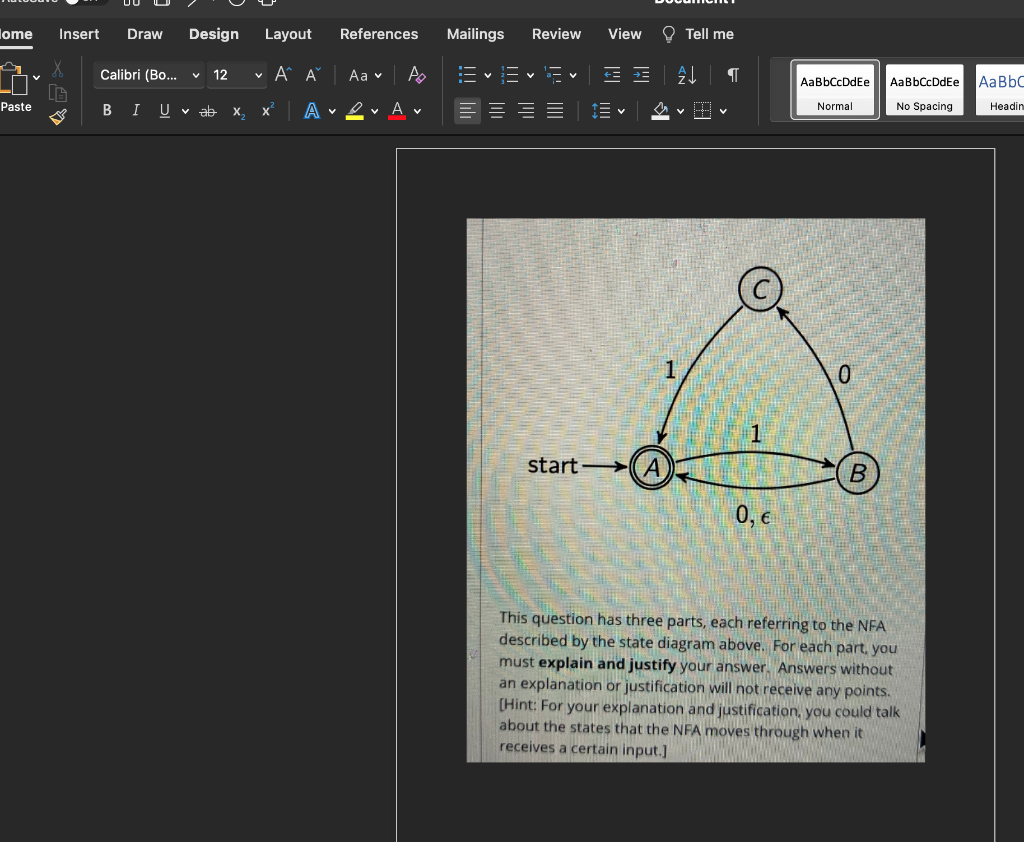Apply subscript formatting
Viewport: 1024px width, 842px height.
click(237, 112)
